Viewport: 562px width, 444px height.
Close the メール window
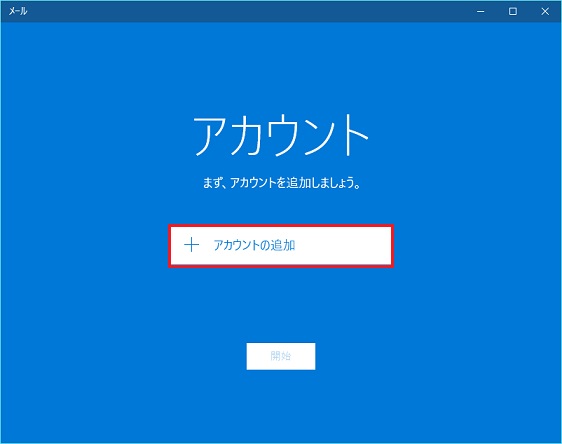point(545,11)
